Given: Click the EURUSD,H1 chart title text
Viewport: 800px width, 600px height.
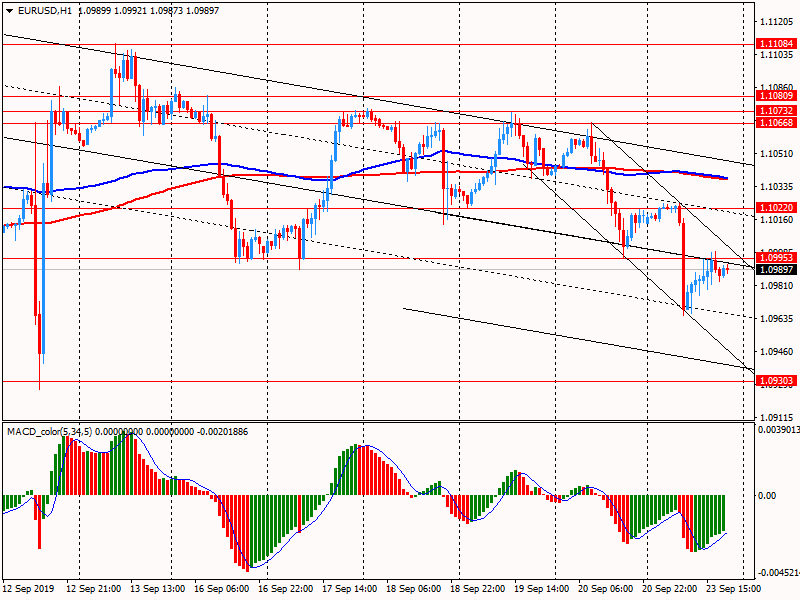Looking at the screenshot, I should (x=45, y=11).
